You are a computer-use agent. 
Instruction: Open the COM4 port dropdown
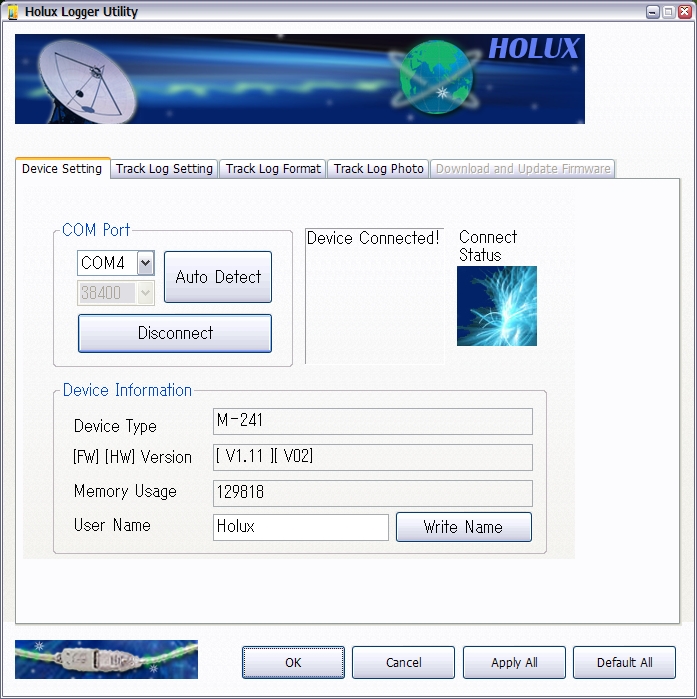pyautogui.click(x=145, y=263)
